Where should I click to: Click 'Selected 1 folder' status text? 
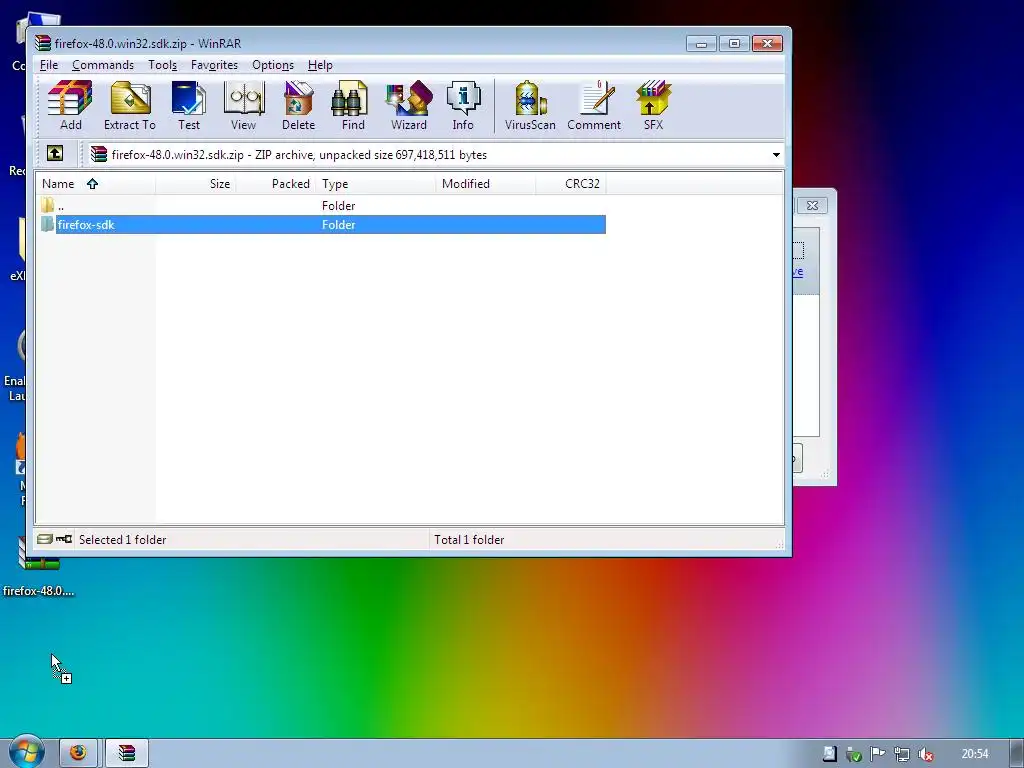click(122, 539)
